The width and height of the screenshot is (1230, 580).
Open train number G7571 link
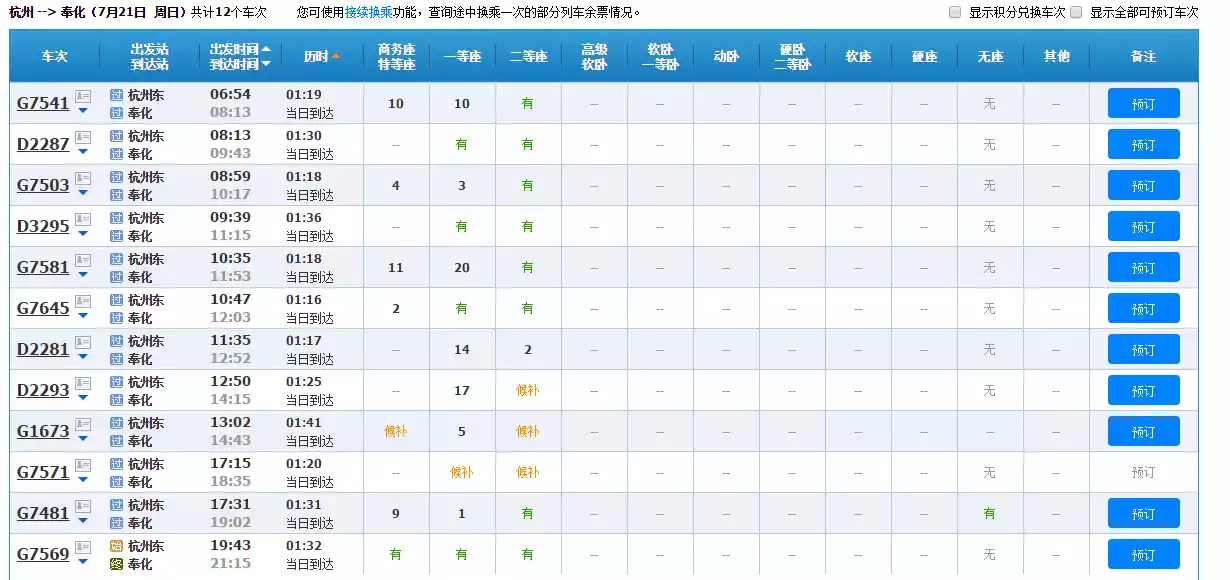point(44,473)
